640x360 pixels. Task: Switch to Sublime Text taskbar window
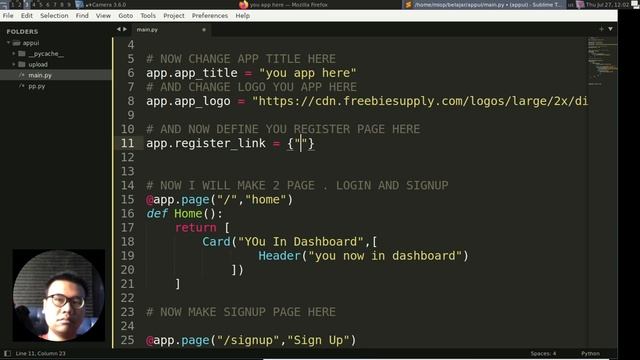pyautogui.click(x=484, y=5)
